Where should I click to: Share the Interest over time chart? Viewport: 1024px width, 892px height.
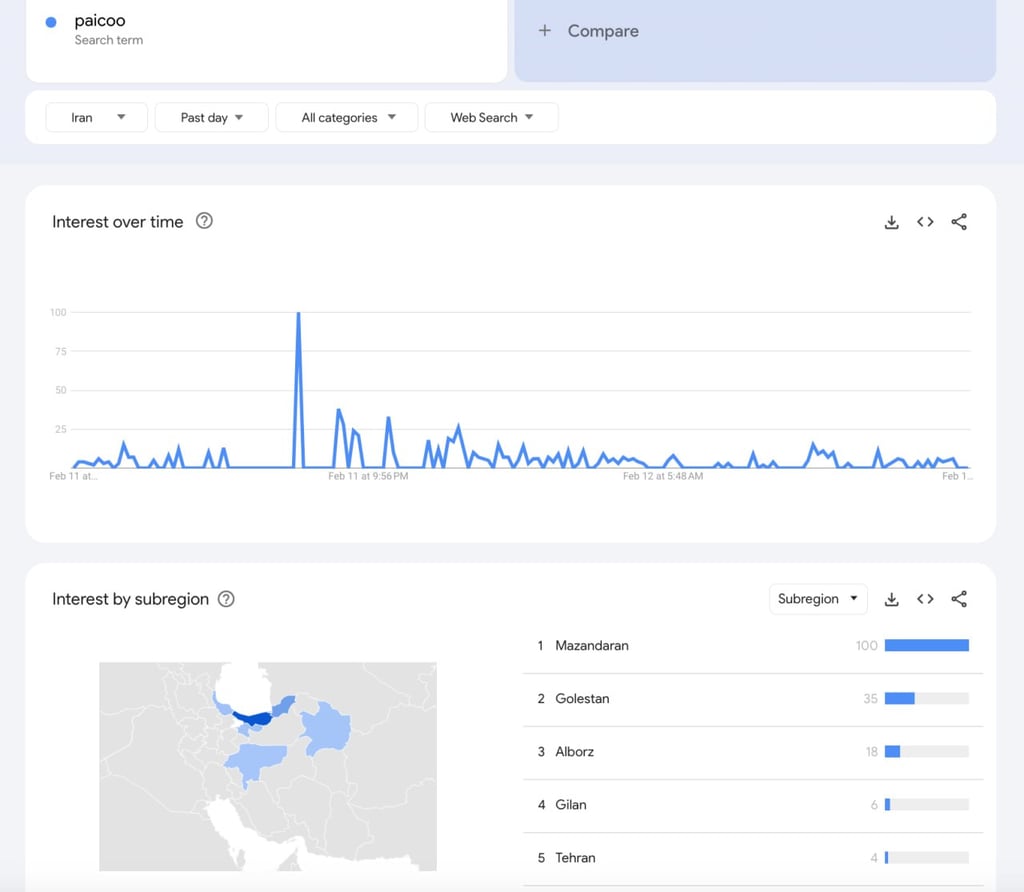pyautogui.click(x=959, y=222)
